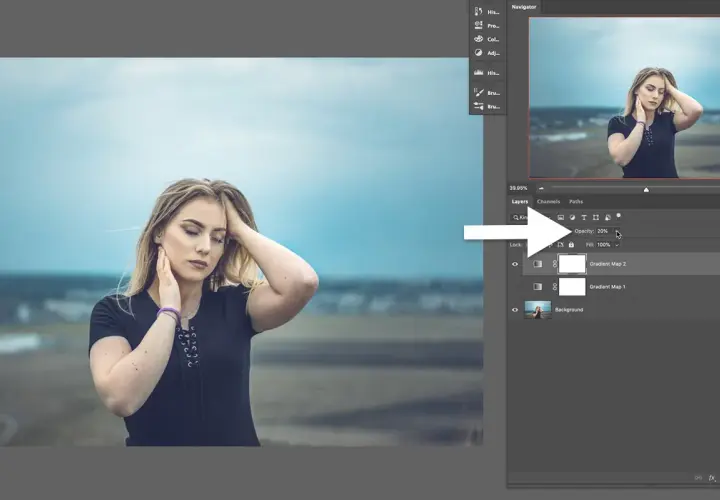This screenshot has height=500, width=720.
Task: Click the Navigator zoom slider handle
Action: coord(646,190)
